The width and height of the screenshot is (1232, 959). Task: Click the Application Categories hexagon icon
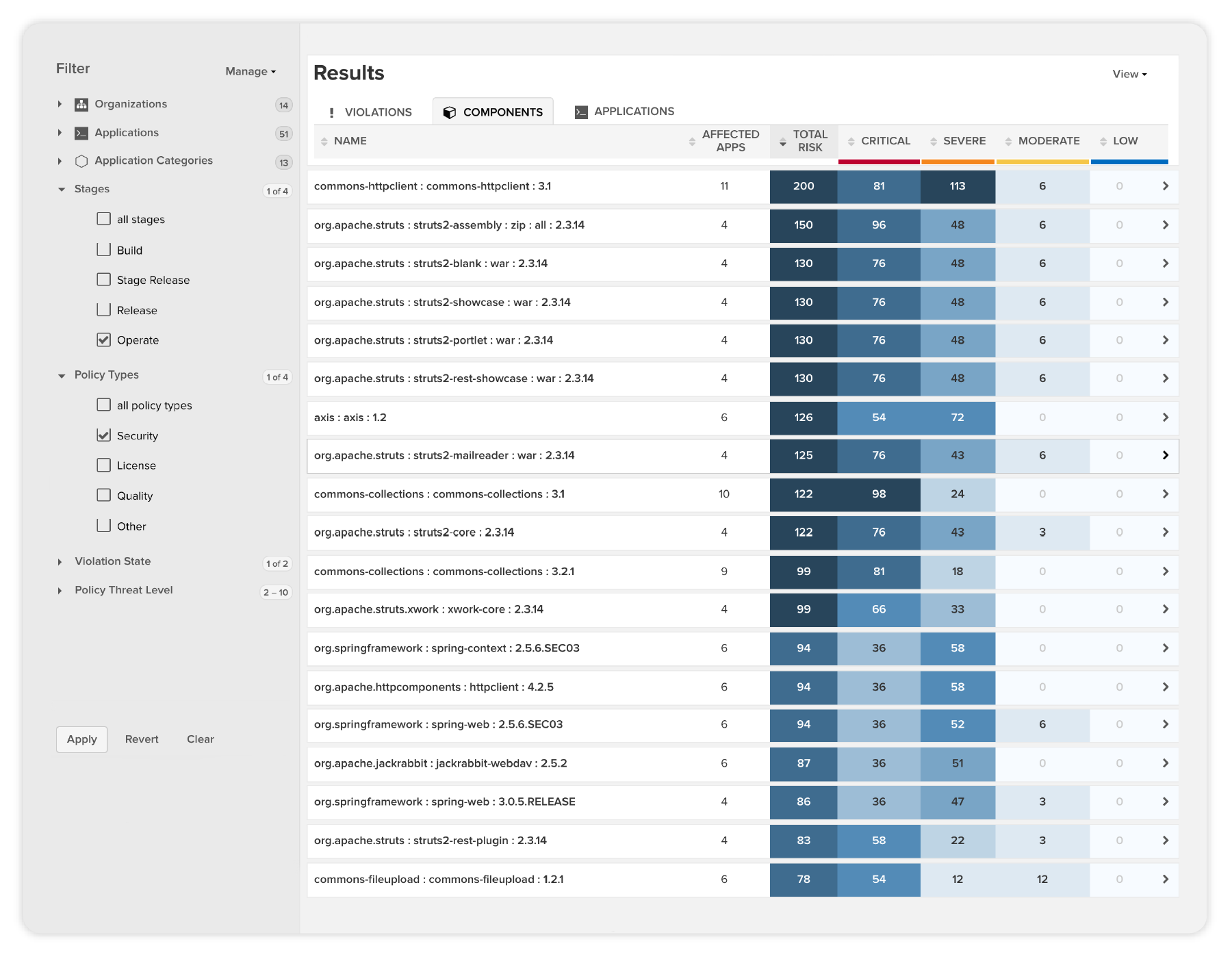click(x=81, y=161)
